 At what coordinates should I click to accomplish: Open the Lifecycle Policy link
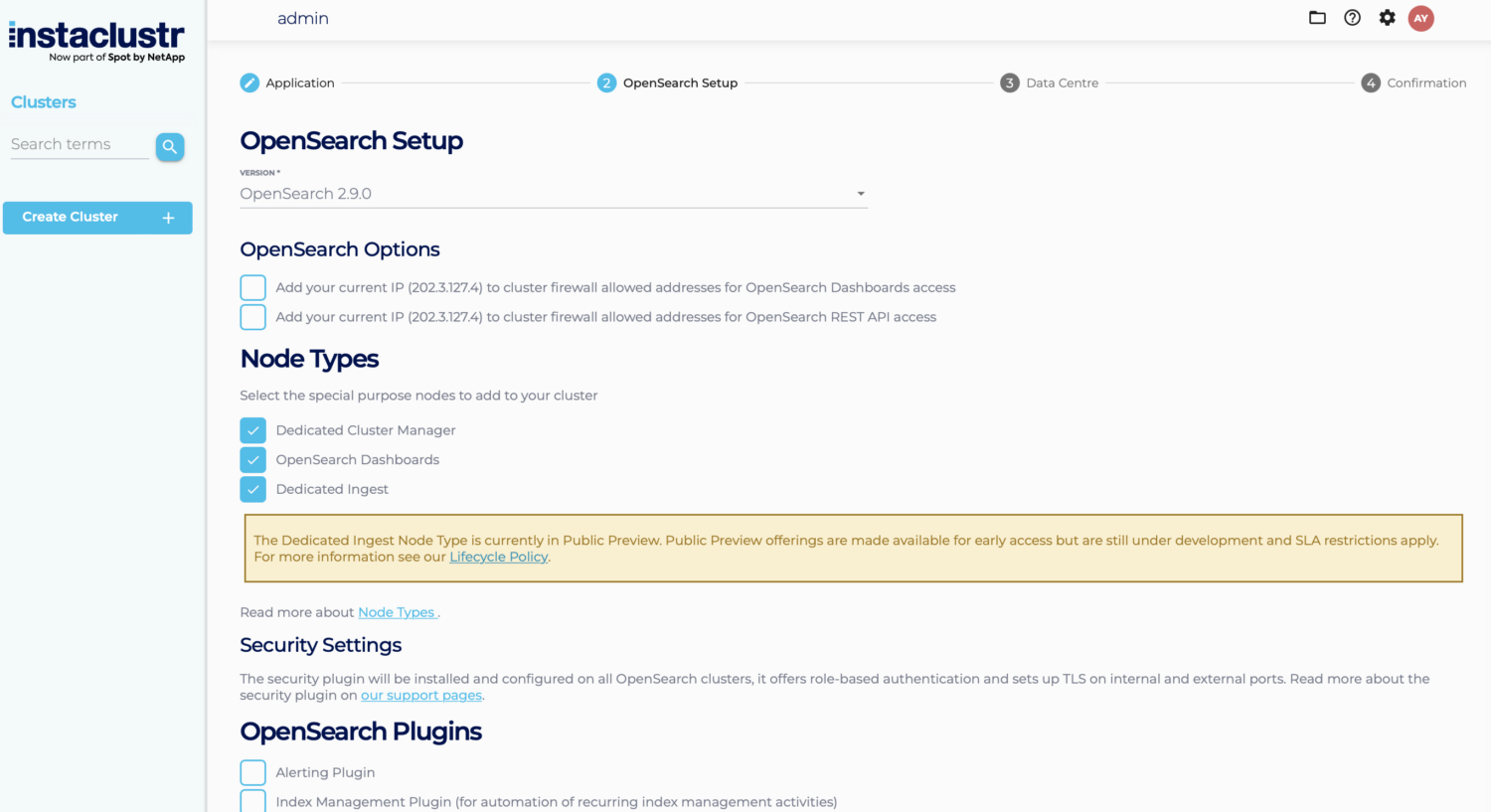click(498, 557)
